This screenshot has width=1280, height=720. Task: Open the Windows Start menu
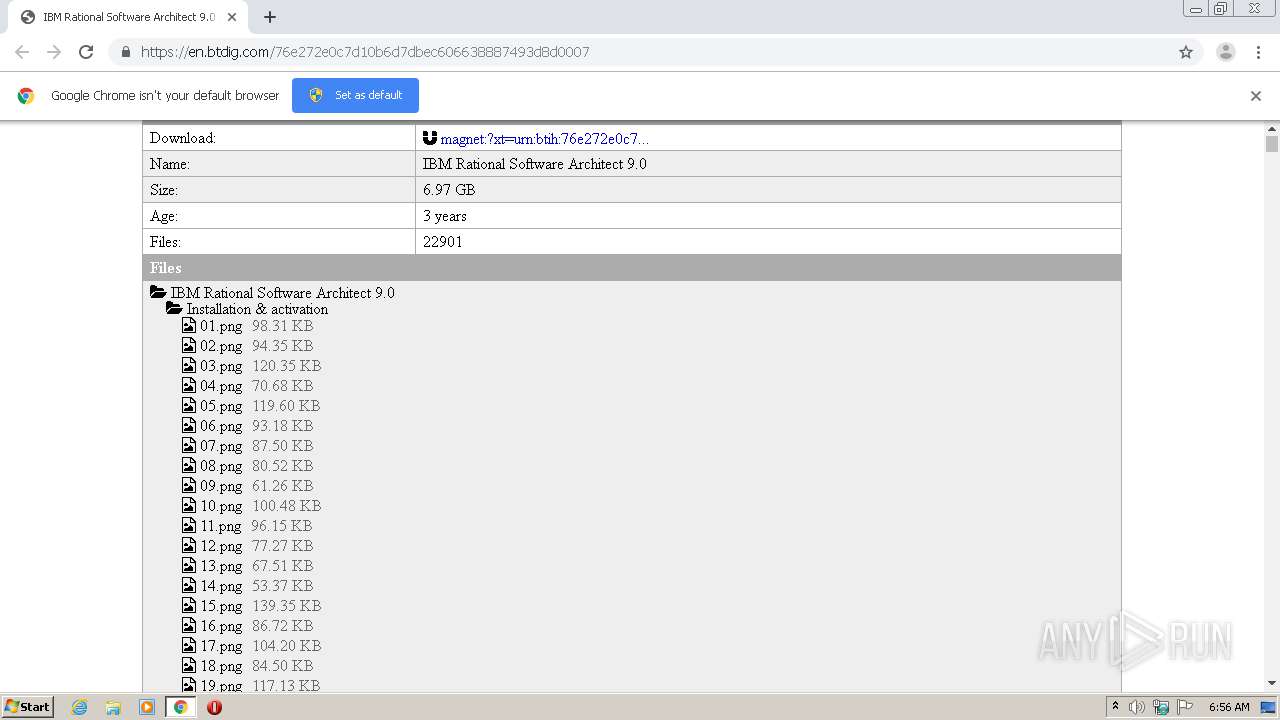[28, 706]
